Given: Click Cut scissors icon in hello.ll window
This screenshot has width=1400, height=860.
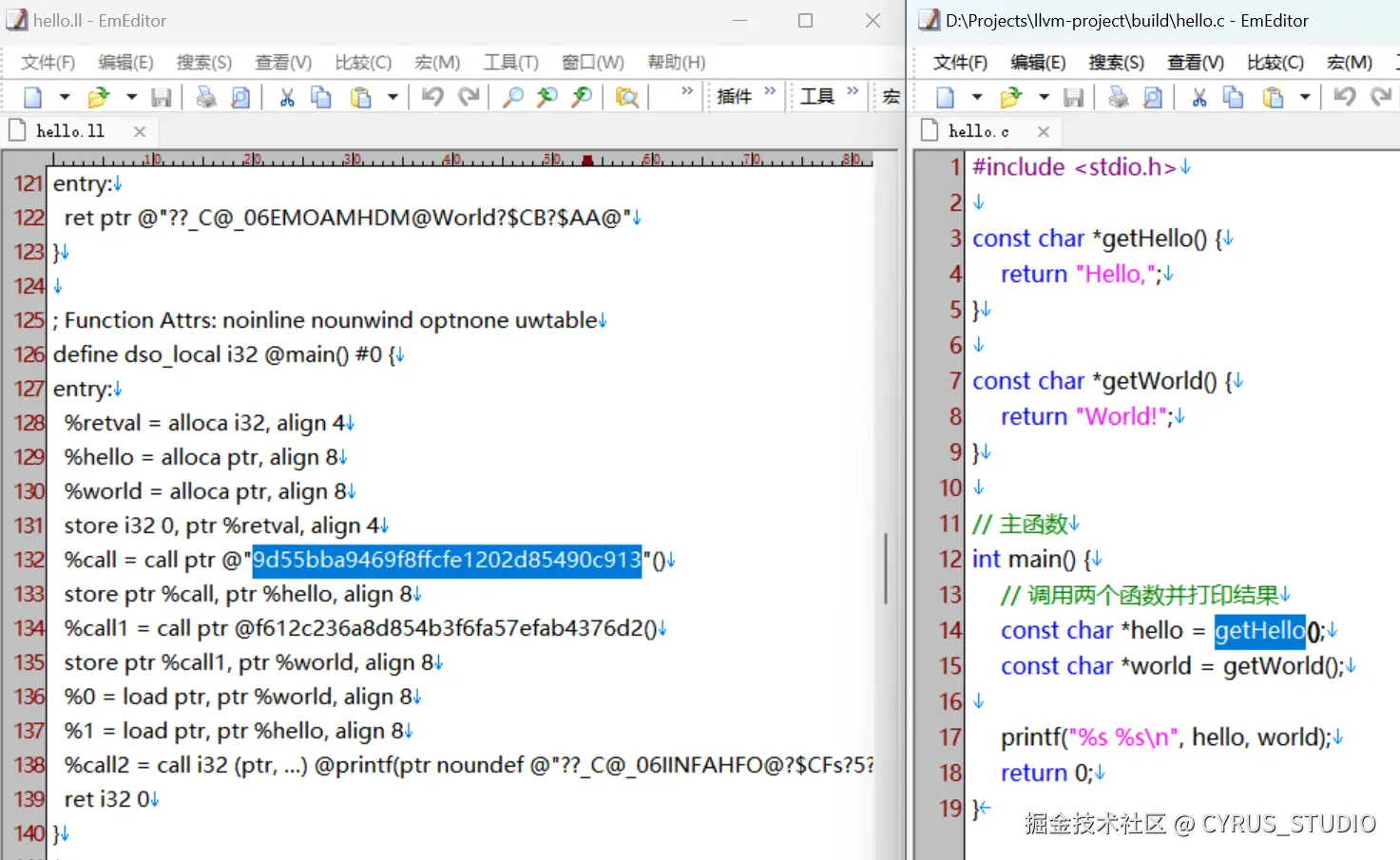Looking at the screenshot, I should click(x=287, y=97).
